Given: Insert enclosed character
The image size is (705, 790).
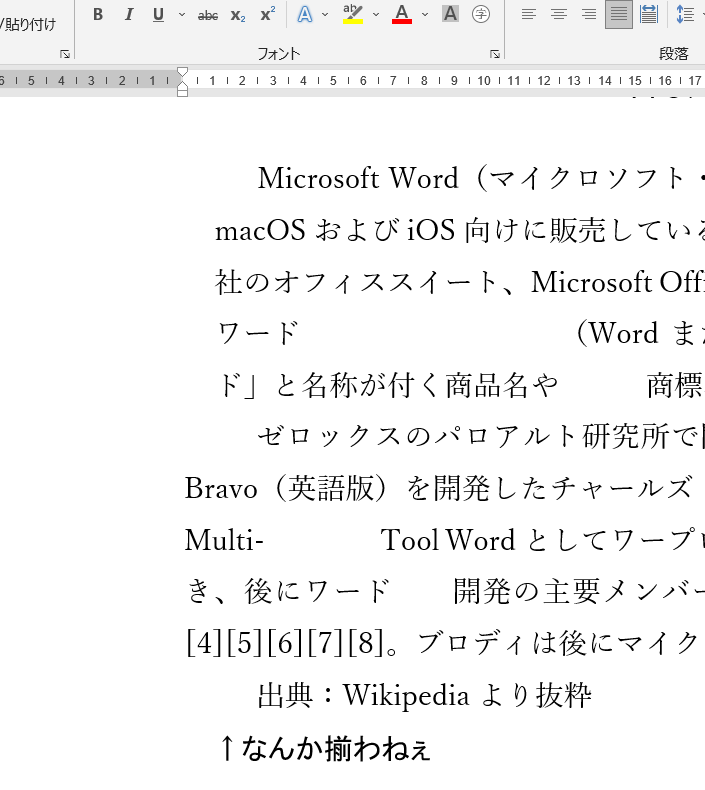Looking at the screenshot, I should click(x=481, y=14).
